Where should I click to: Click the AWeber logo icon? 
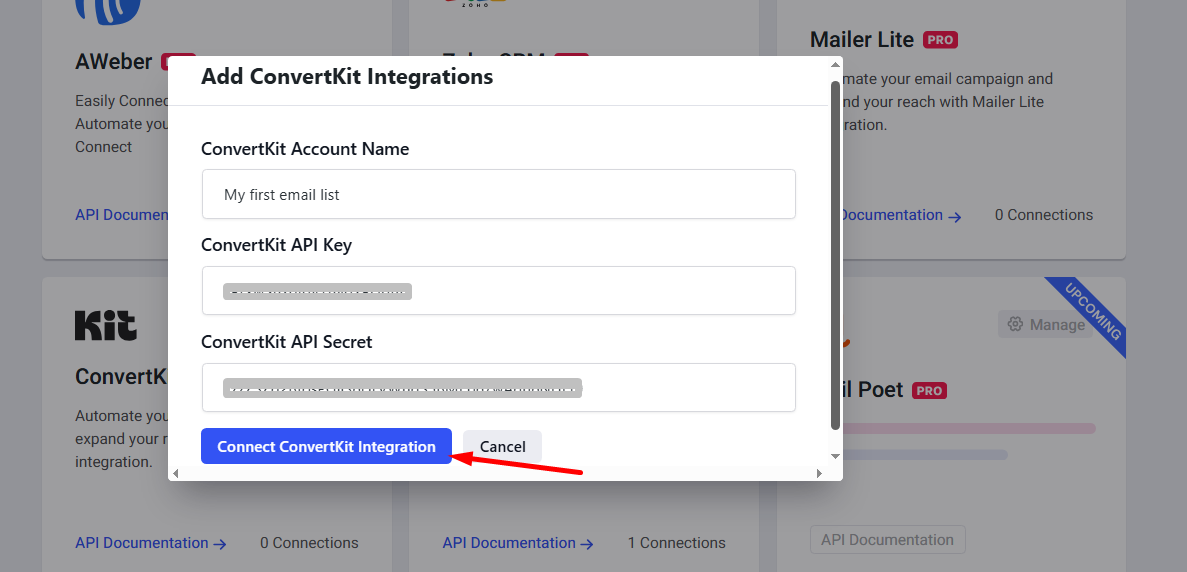point(107,10)
